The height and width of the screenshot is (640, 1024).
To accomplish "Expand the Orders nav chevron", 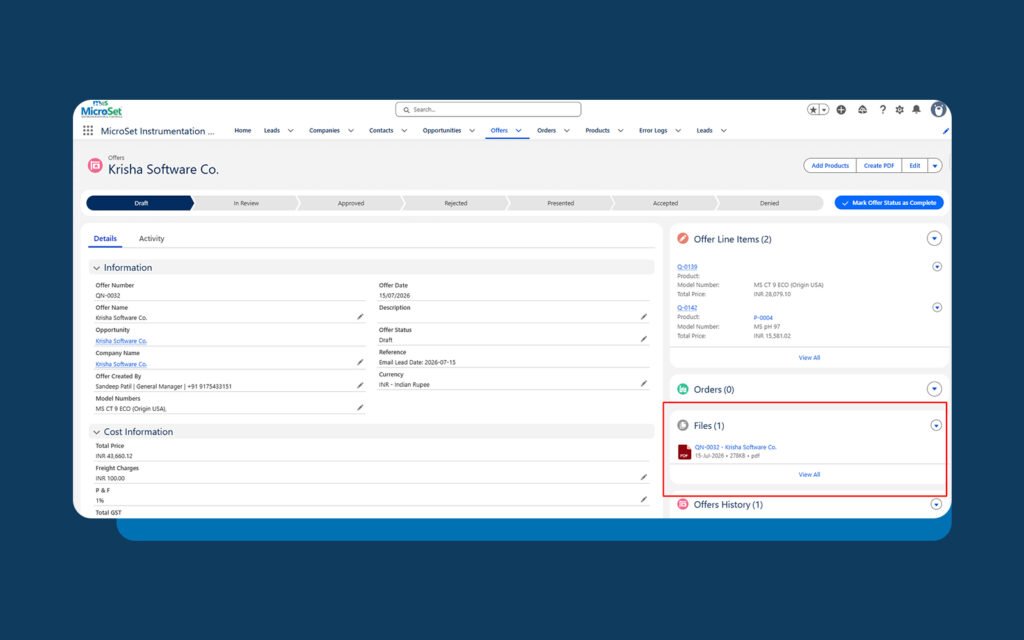I will [567, 131].
